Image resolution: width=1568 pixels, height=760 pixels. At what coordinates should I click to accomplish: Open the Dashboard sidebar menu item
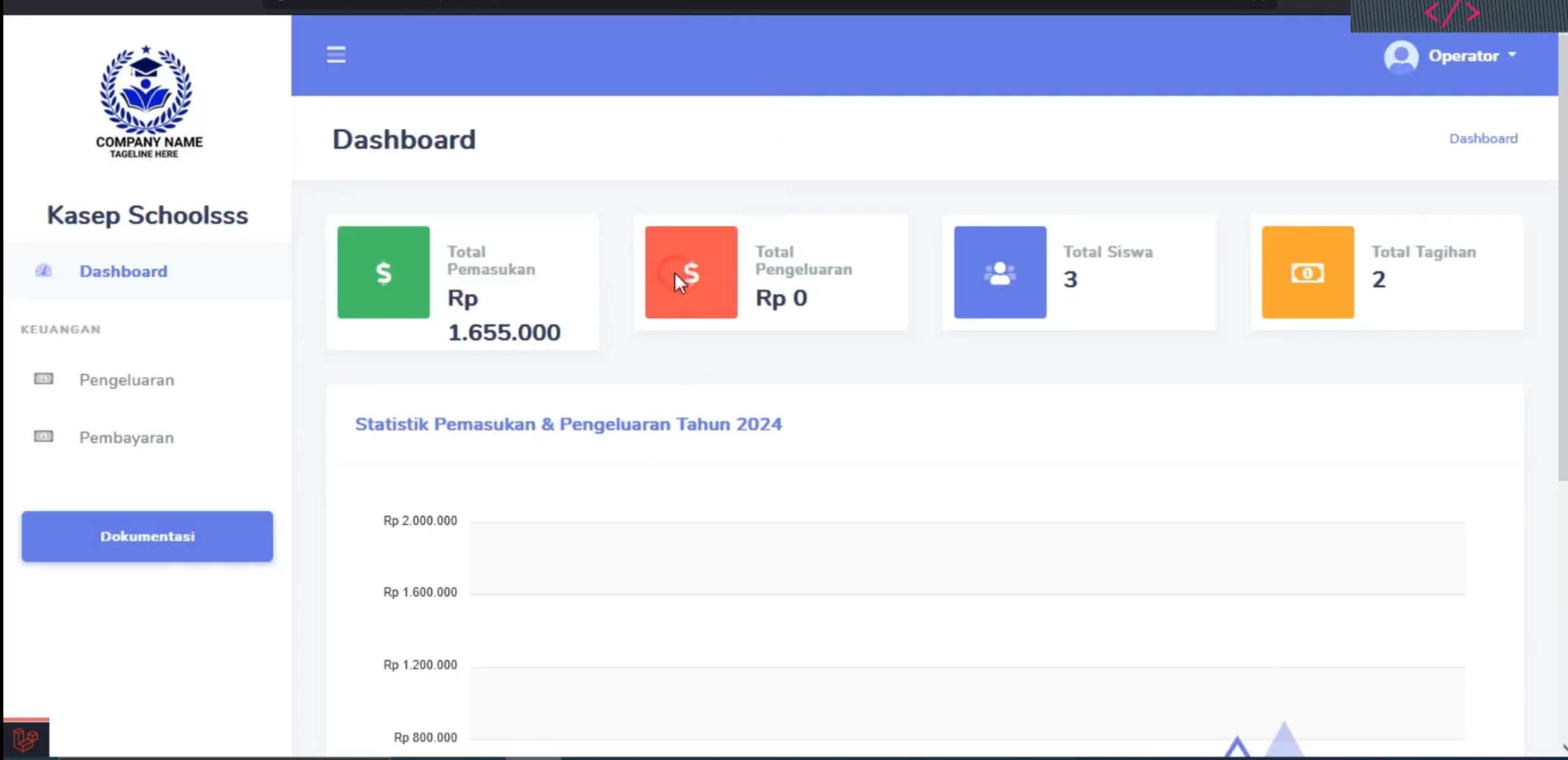tap(147, 271)
